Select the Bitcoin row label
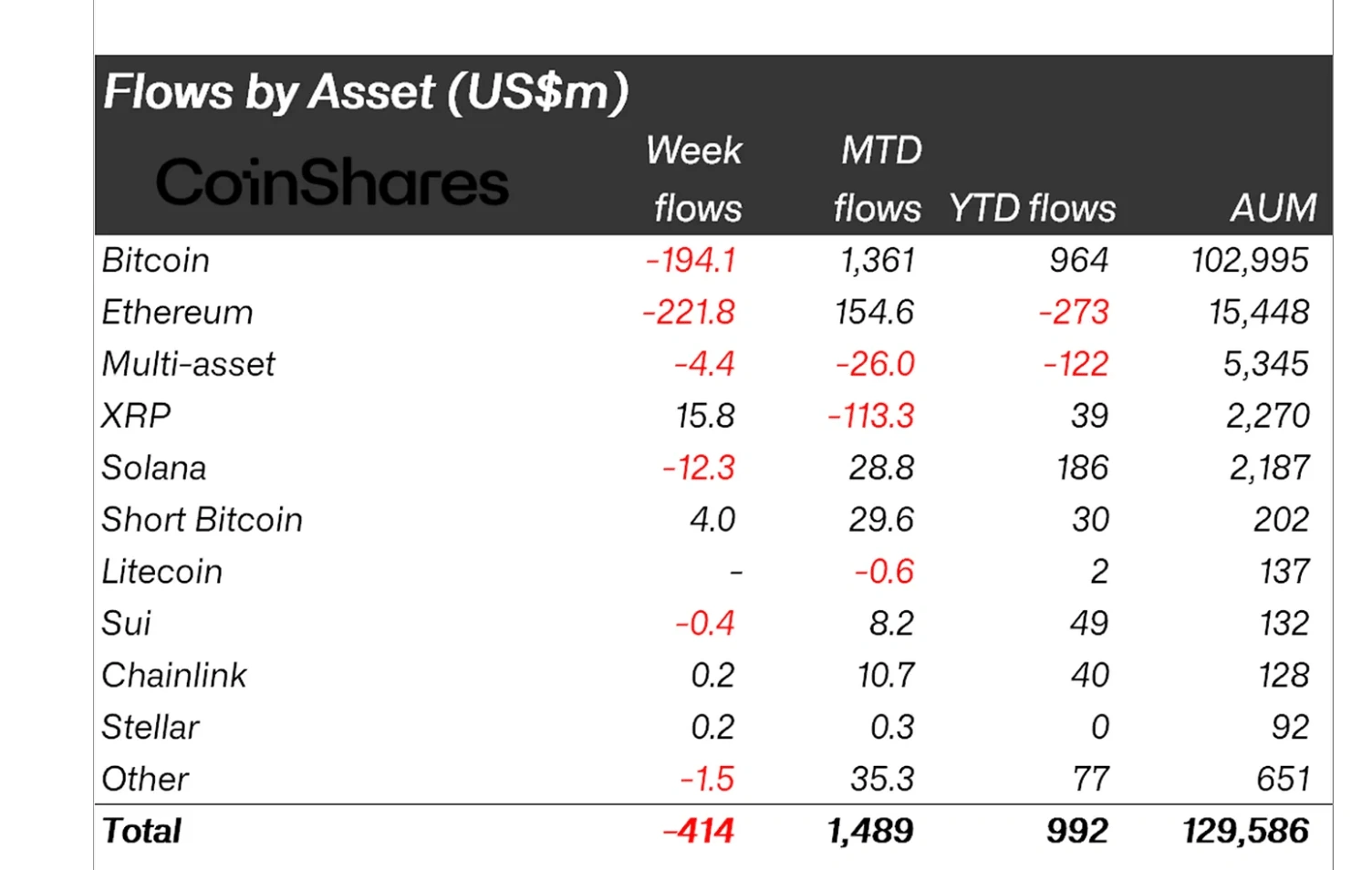Screen dimensions: 1372x870 click(156, 261)
